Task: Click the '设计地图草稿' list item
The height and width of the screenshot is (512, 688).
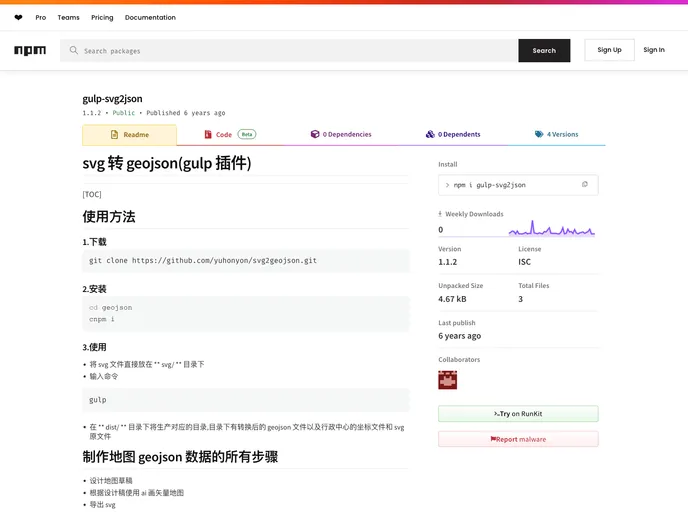Action: (x=111, y=480)
